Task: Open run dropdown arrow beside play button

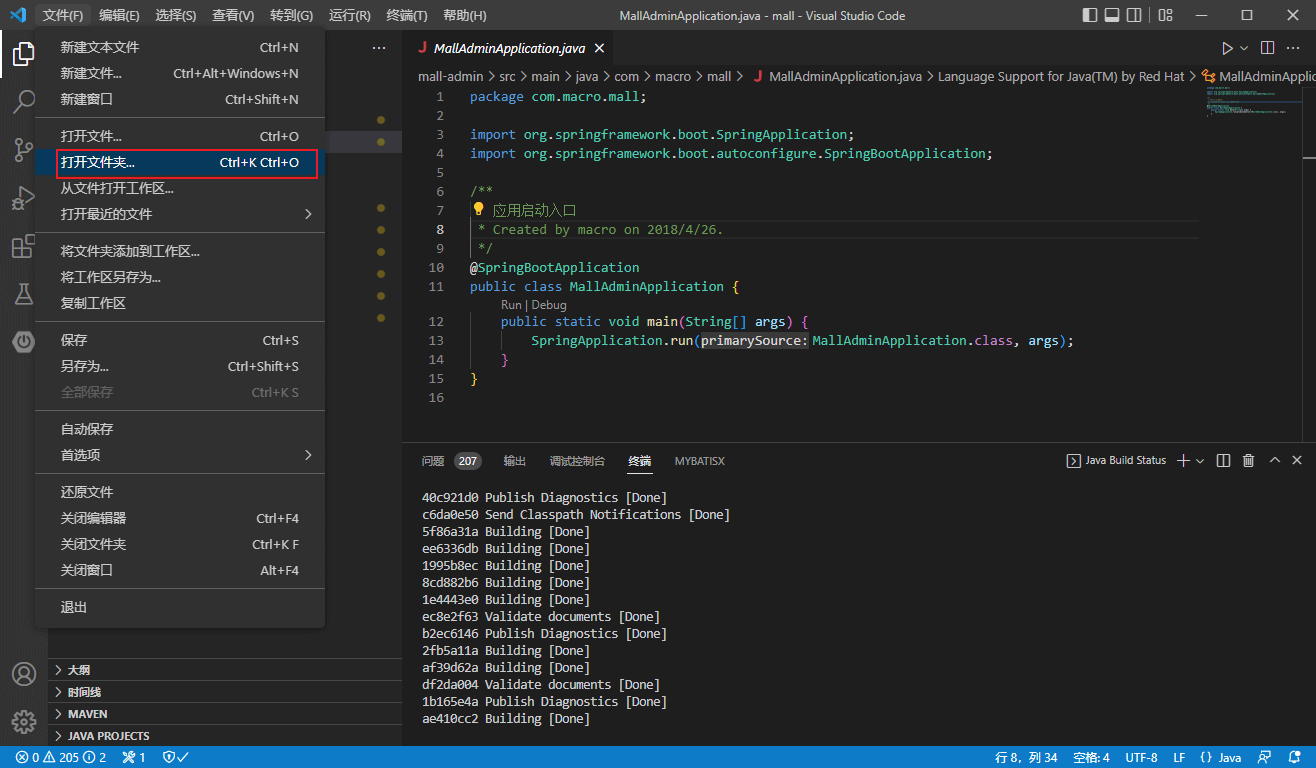Action: pyautogui.click(x=1244, y=48)
